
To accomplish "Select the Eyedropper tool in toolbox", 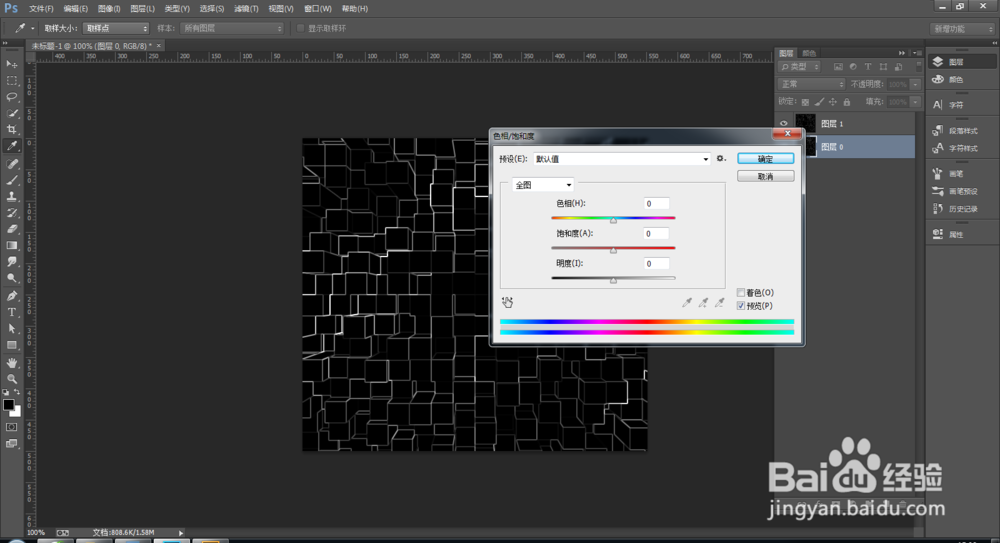I will coord(11,146).
